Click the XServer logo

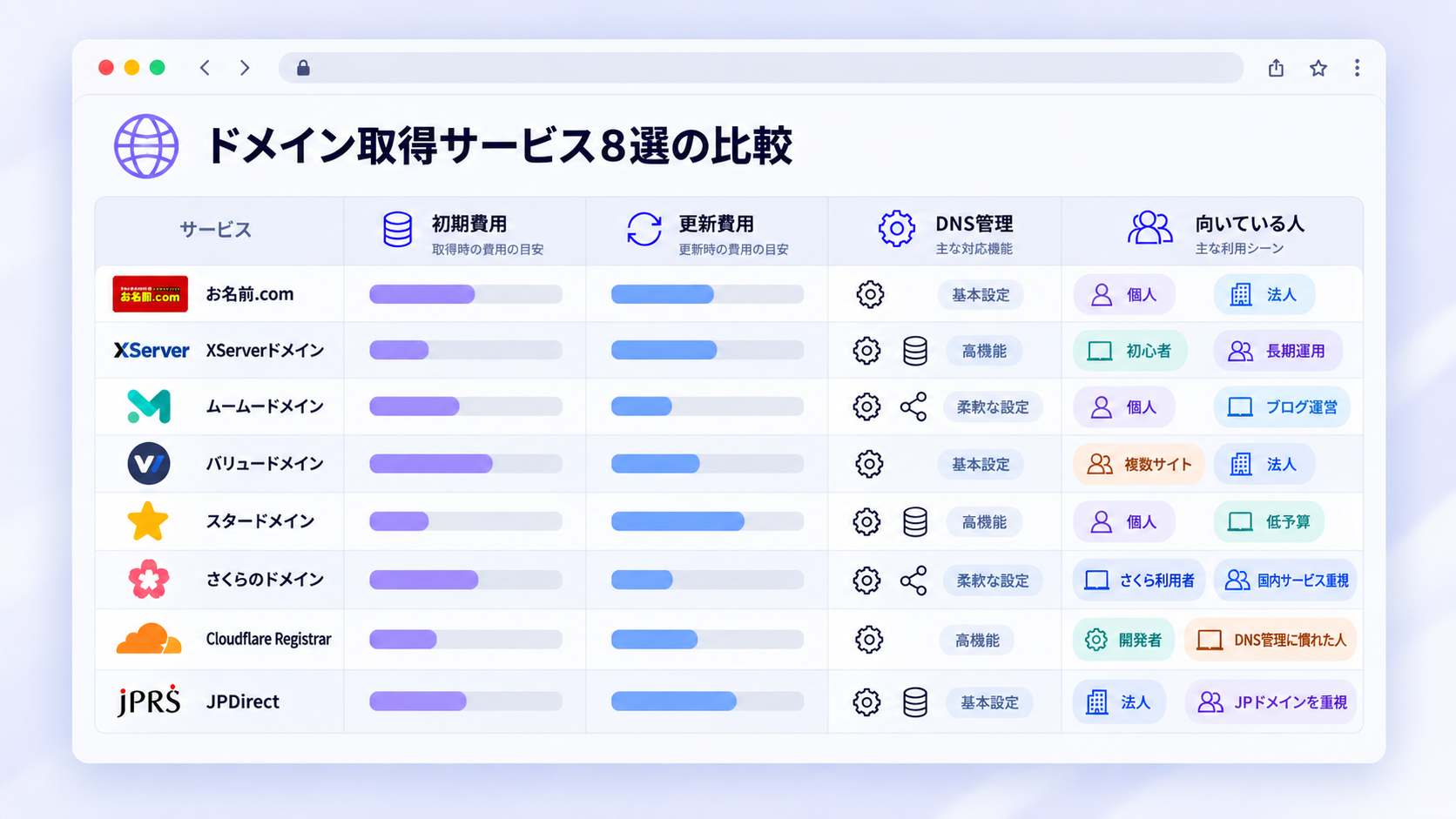(152, 350)
